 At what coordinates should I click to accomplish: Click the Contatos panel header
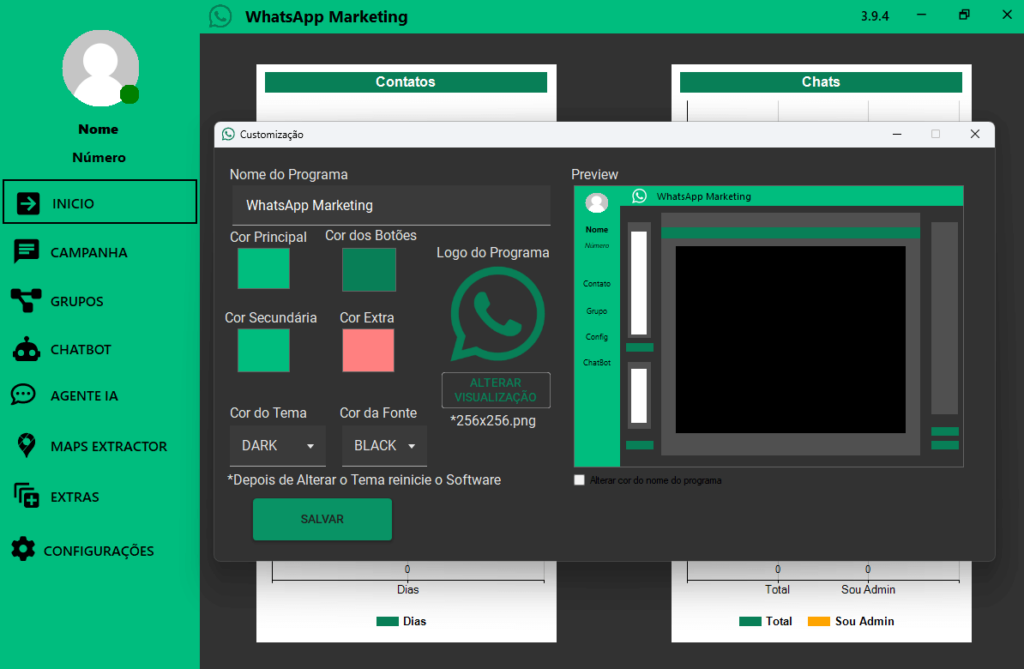[x=406, y=82]
